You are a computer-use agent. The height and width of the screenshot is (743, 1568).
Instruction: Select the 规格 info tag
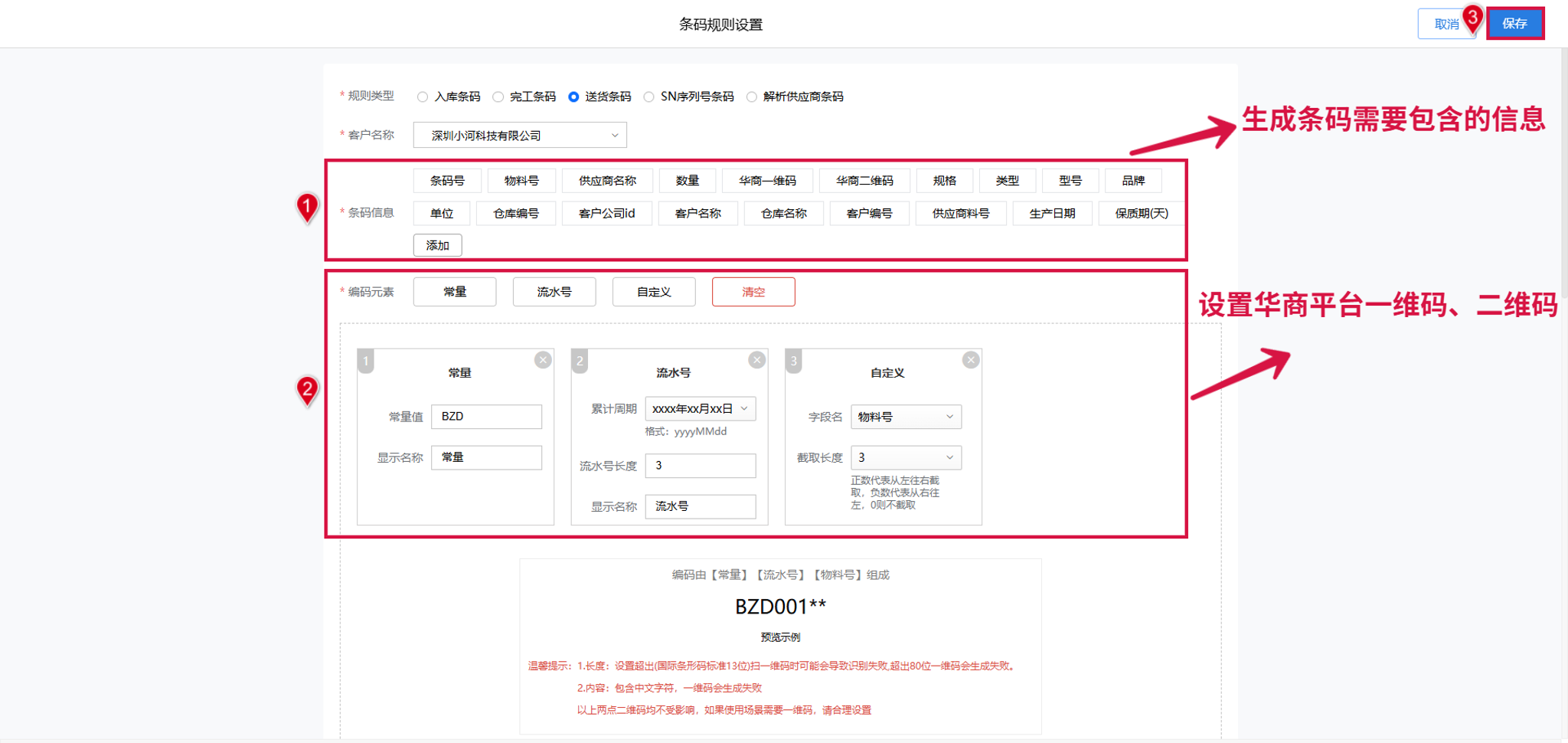[x=945, y=181]
